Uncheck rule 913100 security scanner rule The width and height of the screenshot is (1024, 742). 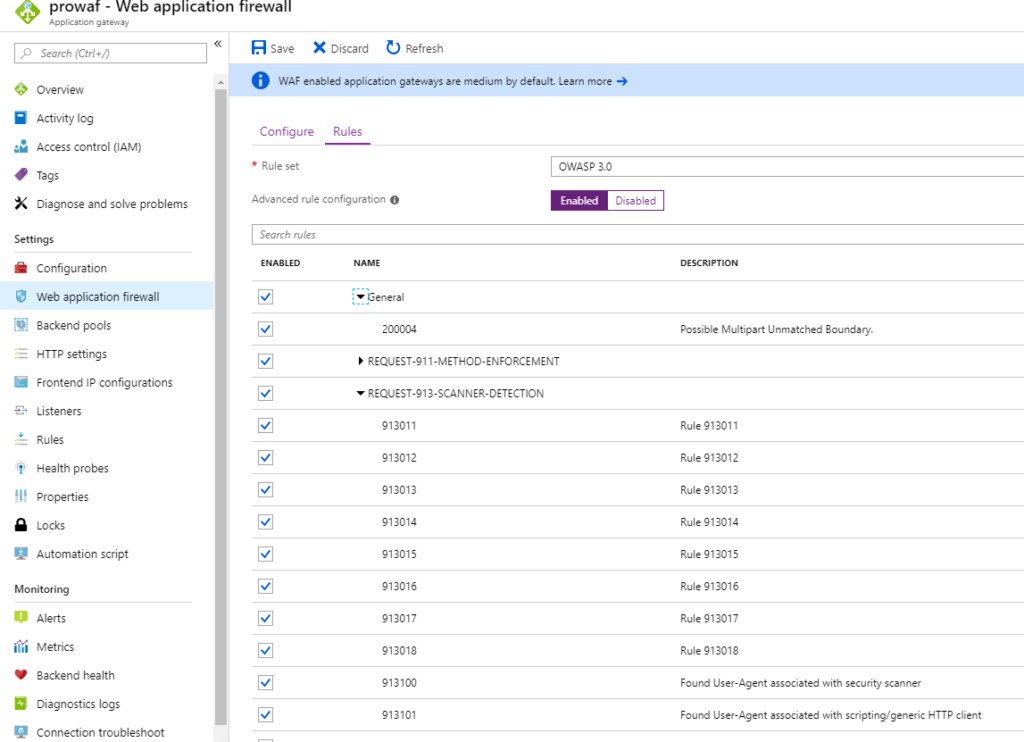click(x=265, y=683)
